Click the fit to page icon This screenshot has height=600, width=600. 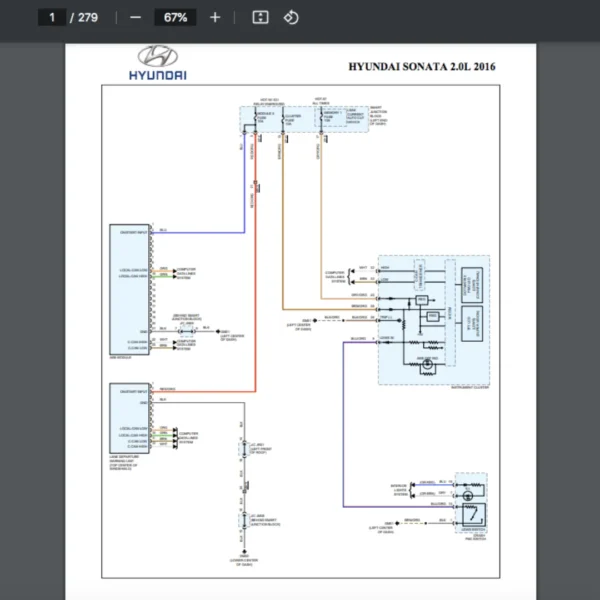[x=260, y=18]
